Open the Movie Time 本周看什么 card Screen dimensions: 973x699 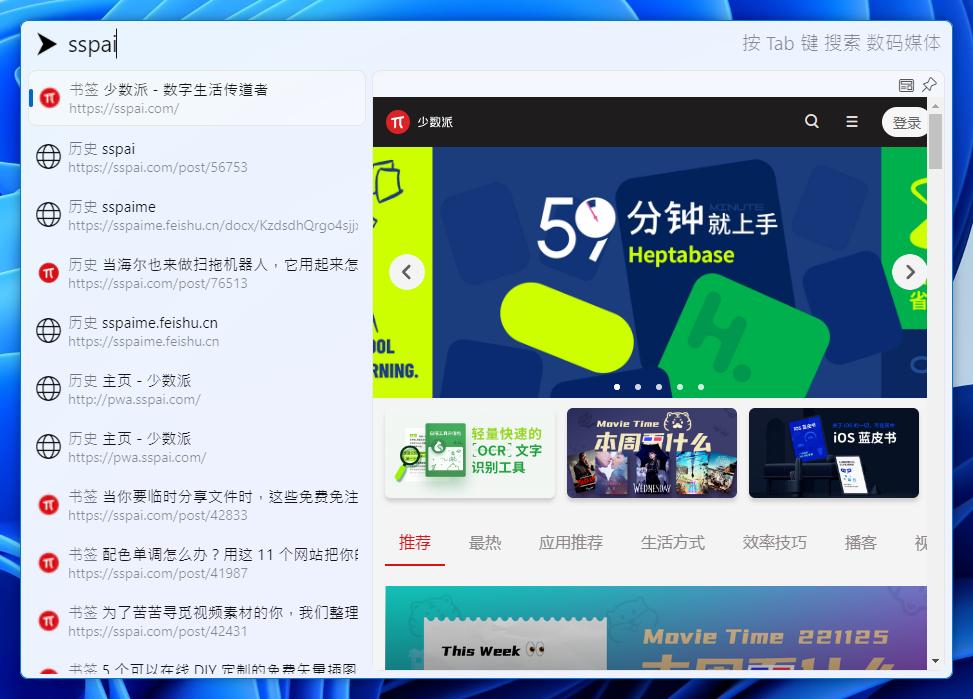pyautogui.click(x=652, y=453)
